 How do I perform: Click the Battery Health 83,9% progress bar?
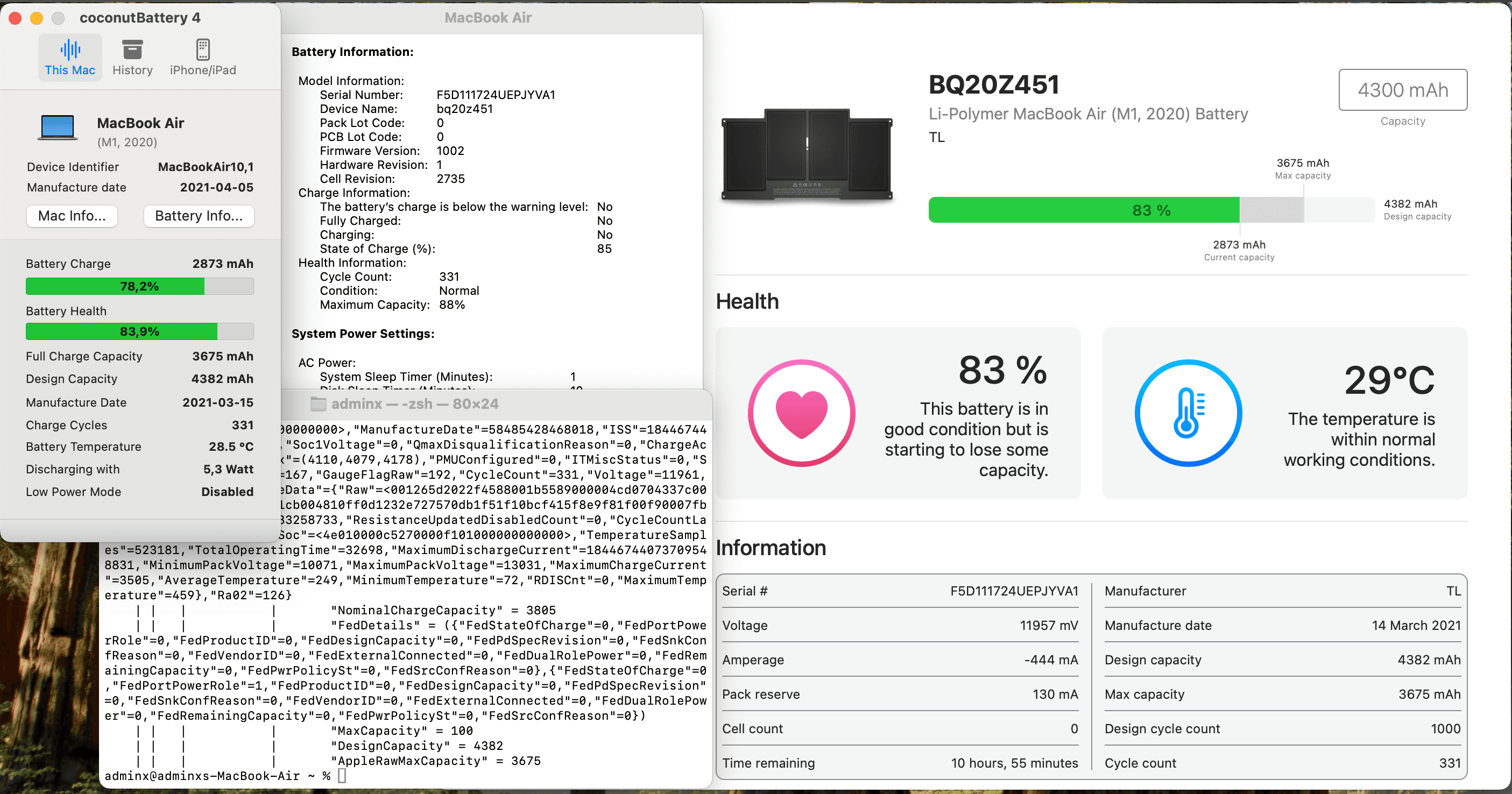tap(140, 331)
